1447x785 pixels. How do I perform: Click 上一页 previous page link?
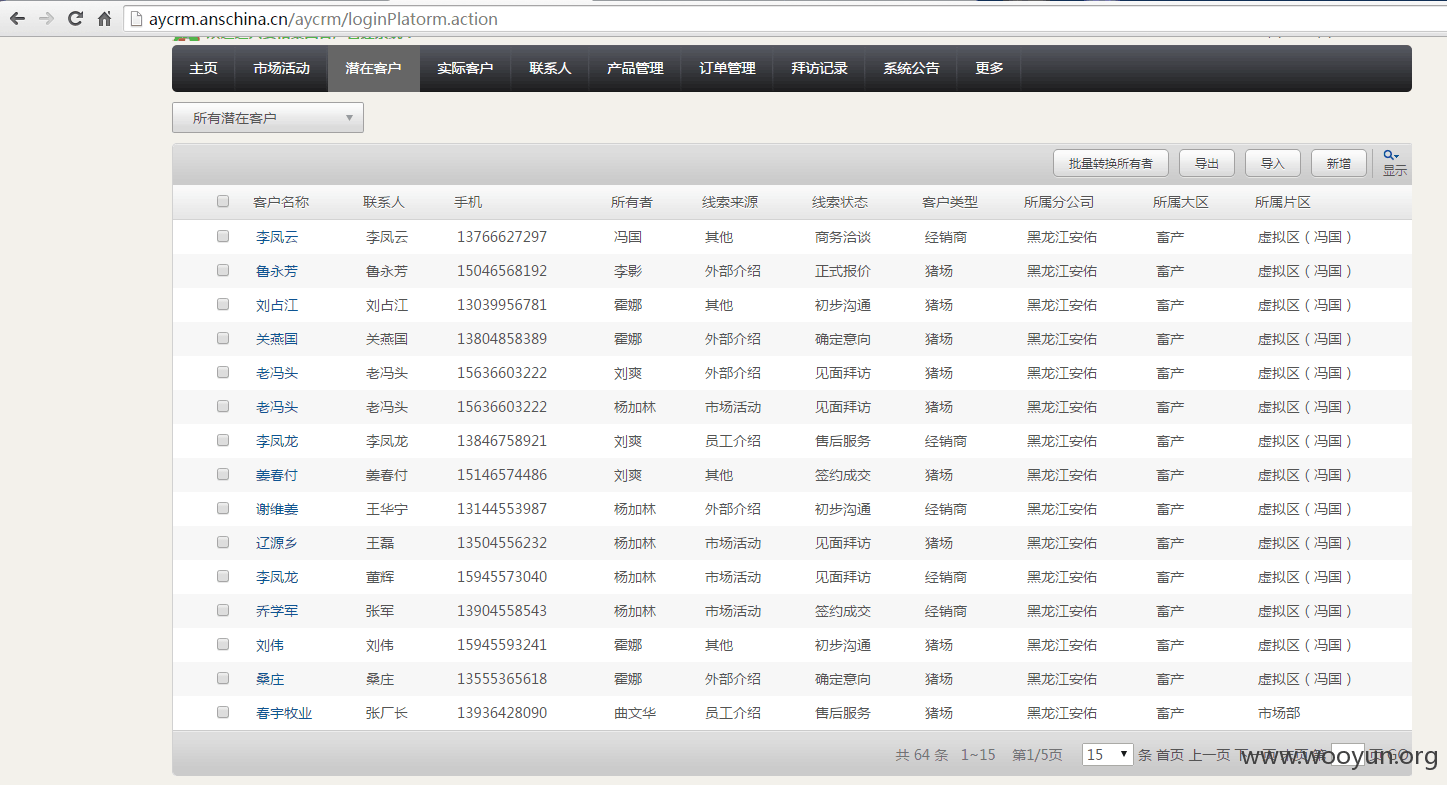pos(1209,755)
